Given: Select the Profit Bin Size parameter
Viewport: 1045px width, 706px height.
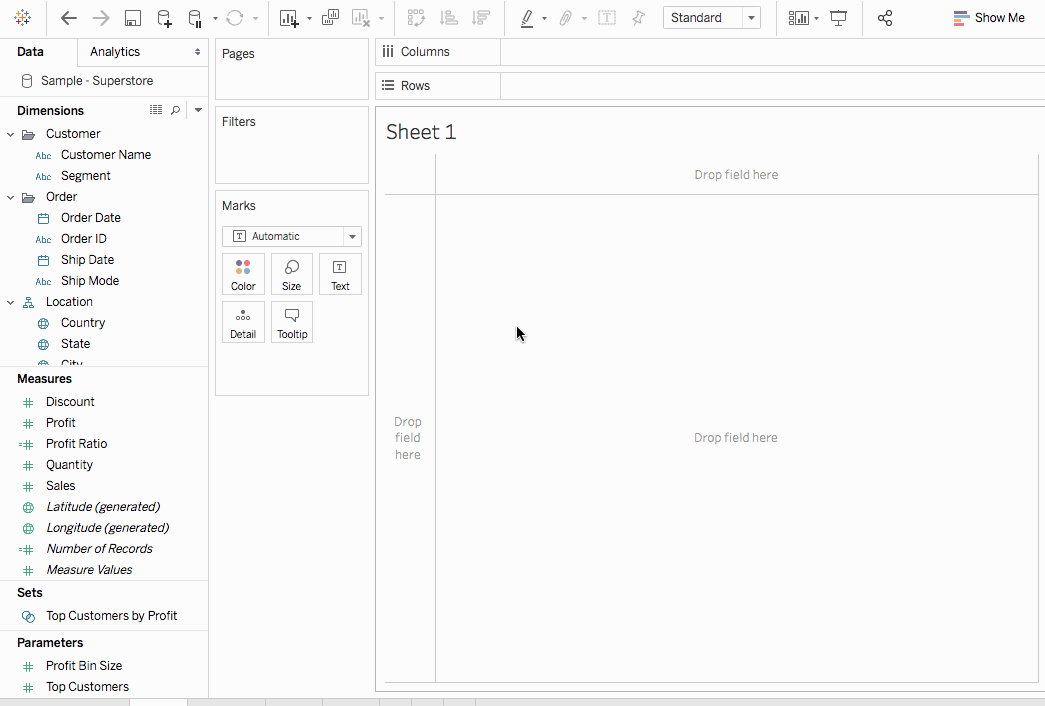Looking at the screenshot, I should click(x=84, y=666).
